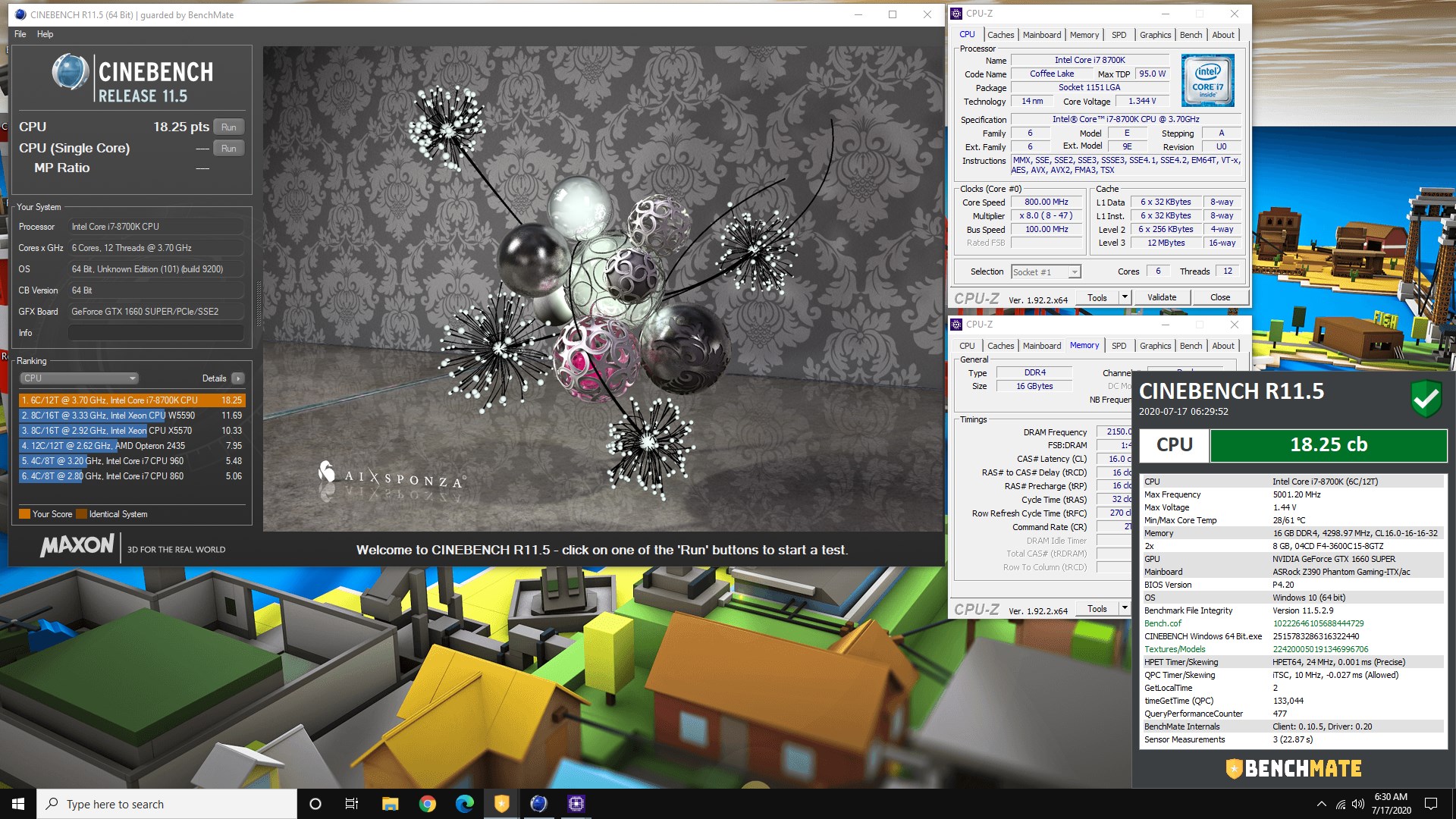Viewport: 1456px width, 819px height.
Task: Switch to CPU-Z in the taskbar
Action: (x=576, y=804)
